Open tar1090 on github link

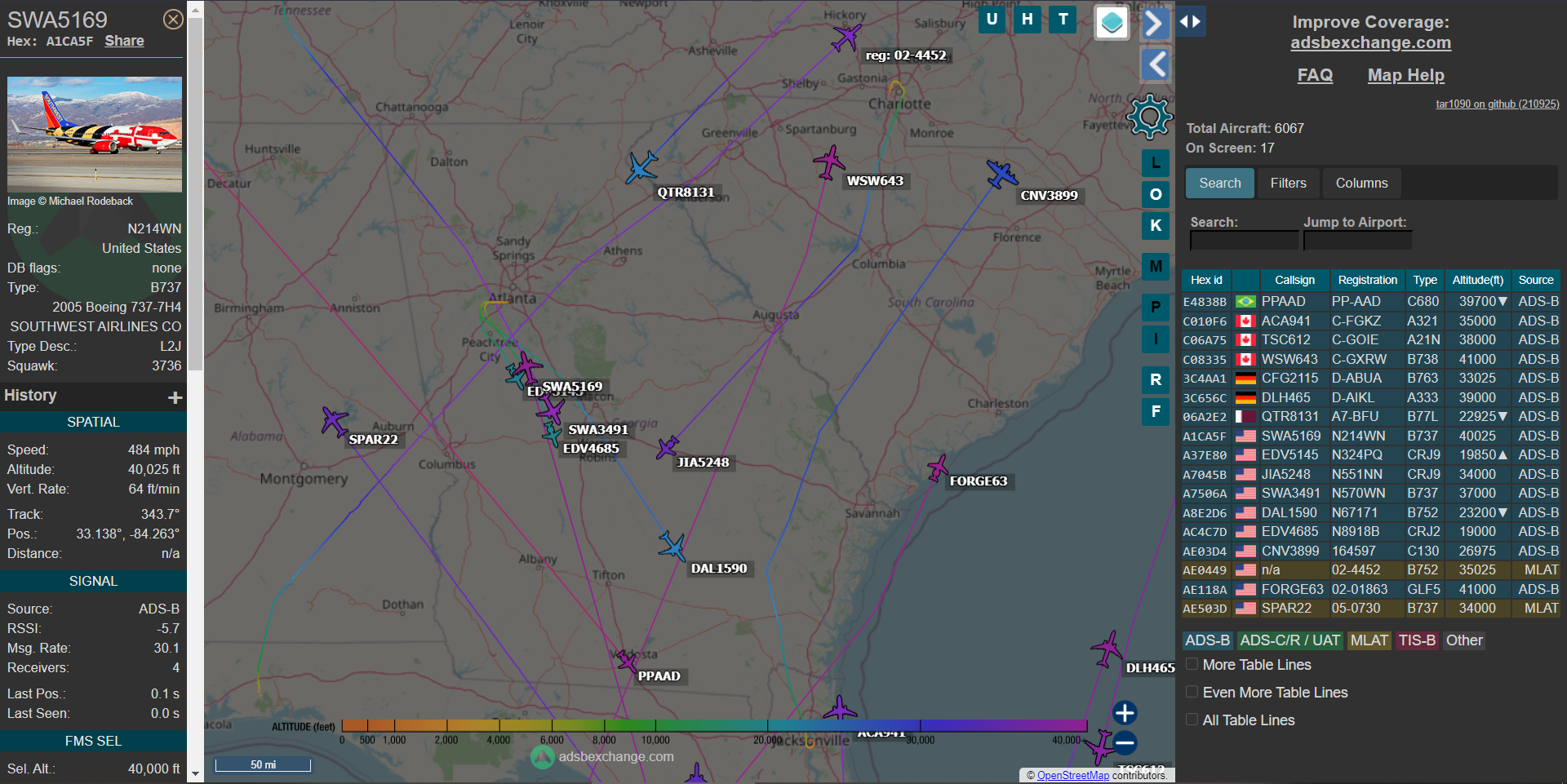click(x=1497, y=104)
